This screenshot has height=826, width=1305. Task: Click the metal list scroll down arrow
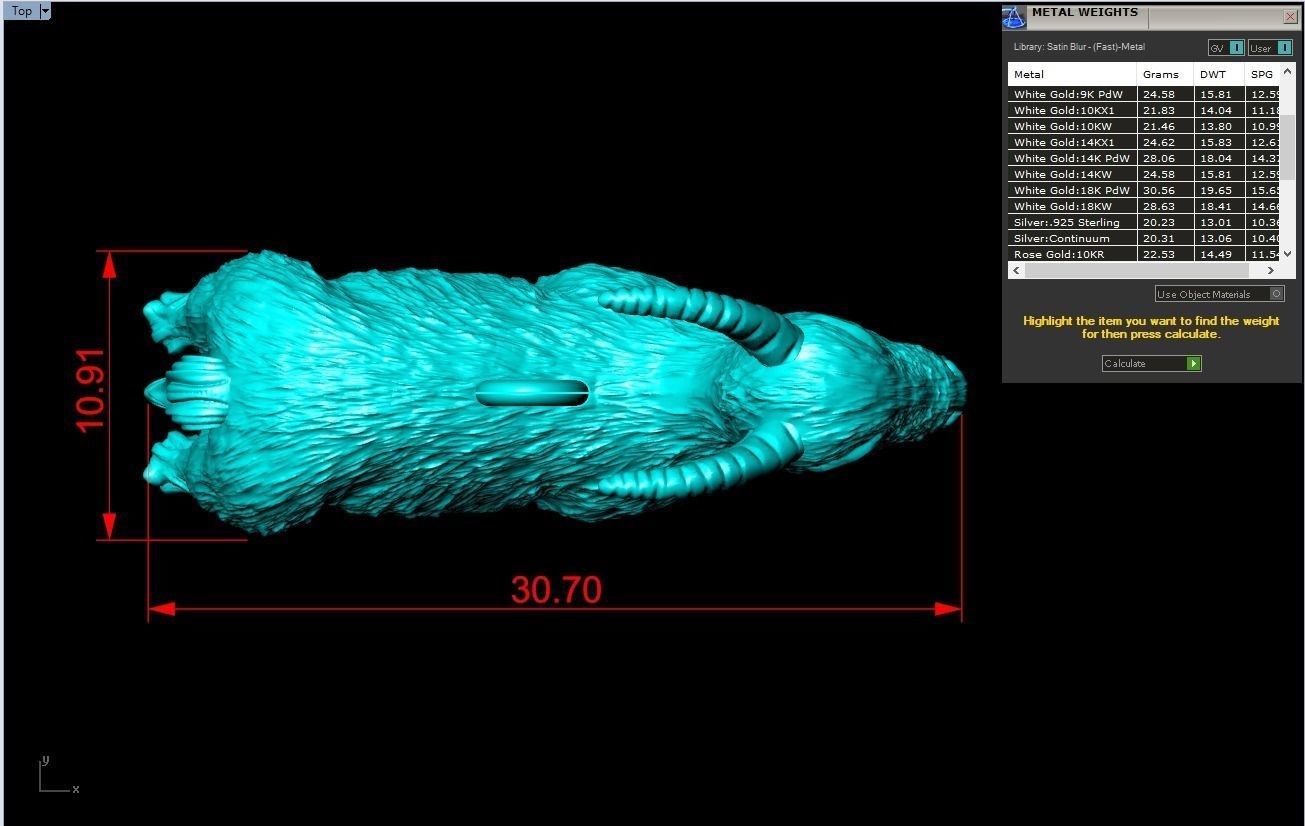pyautogui.click(x=1288, y=254)
